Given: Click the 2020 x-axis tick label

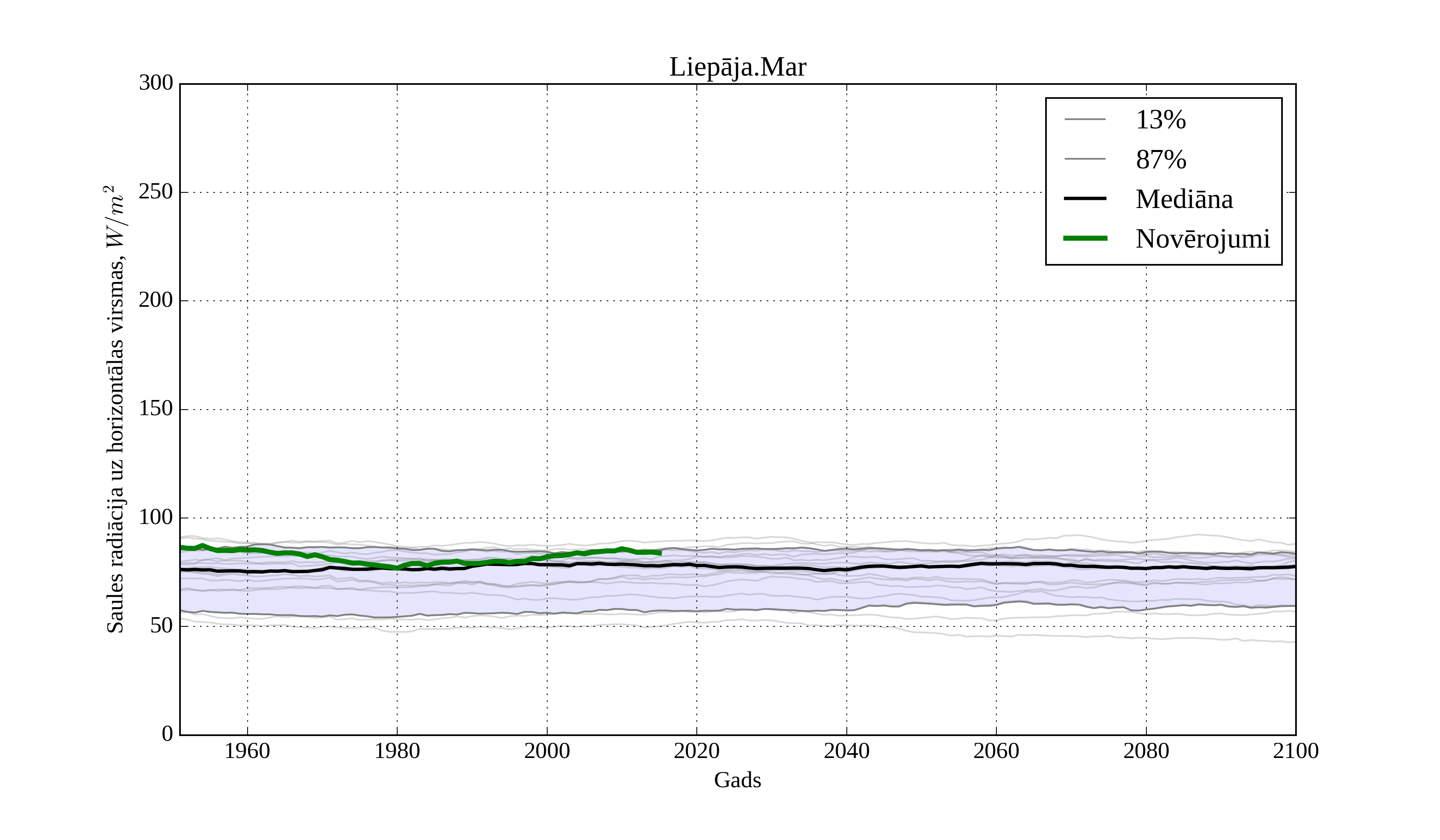Looking at the screenshot, I should [696, 751].
